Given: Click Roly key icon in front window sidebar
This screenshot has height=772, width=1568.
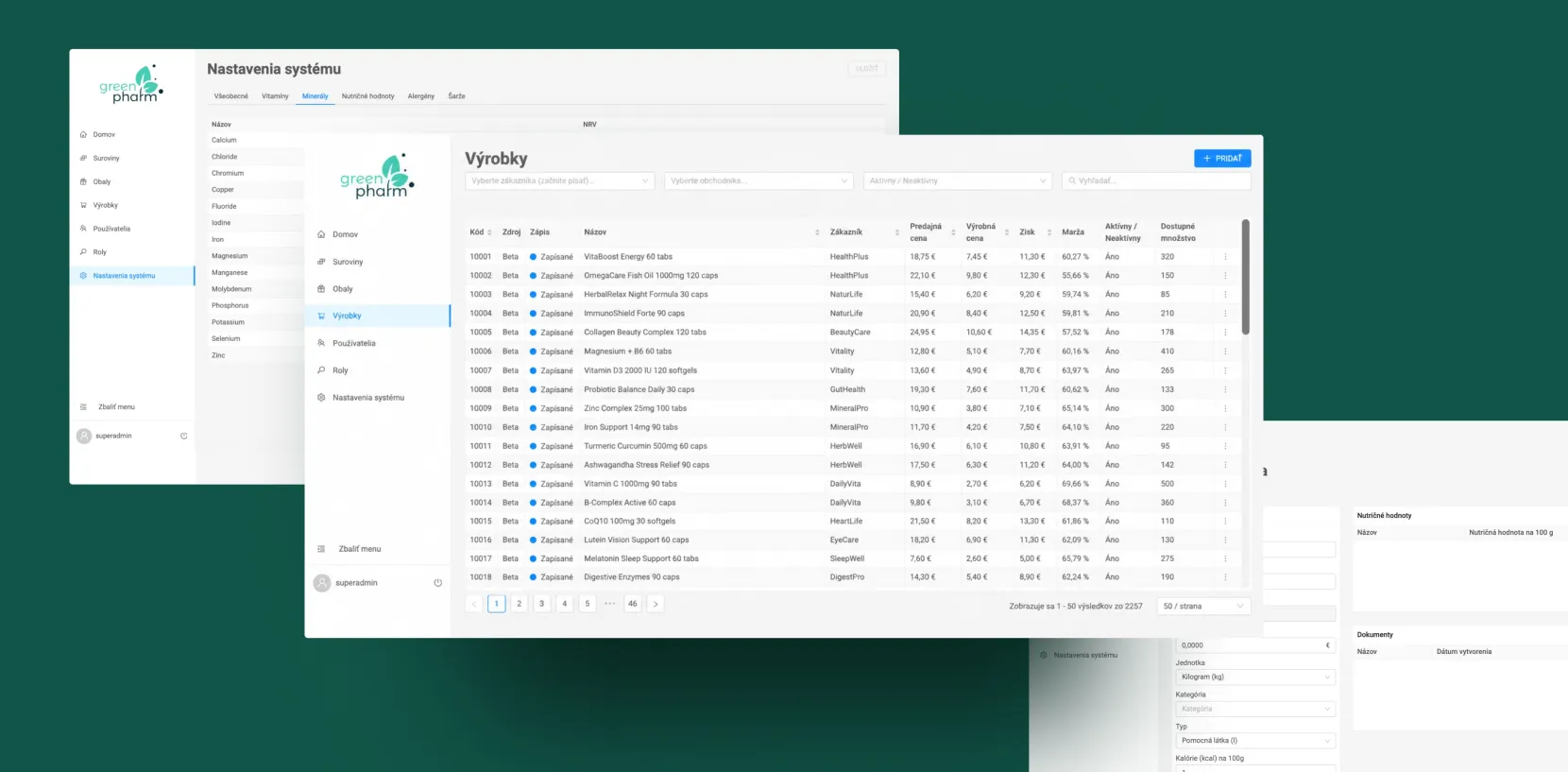Looking at the screenshot, I should (x=321, y=370).
